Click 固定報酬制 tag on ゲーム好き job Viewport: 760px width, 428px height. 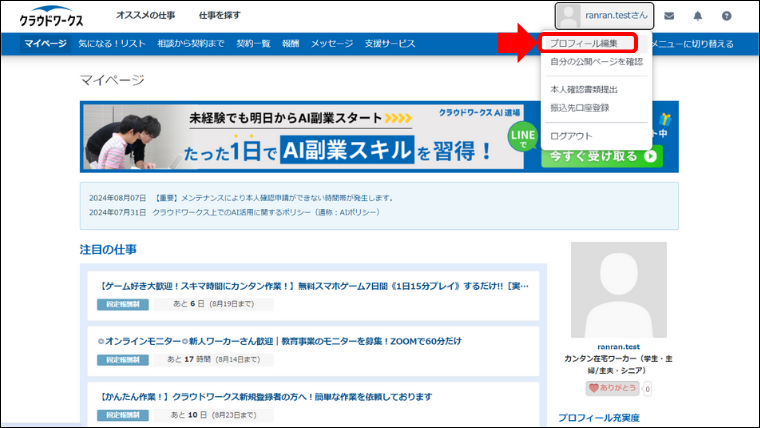123,304
